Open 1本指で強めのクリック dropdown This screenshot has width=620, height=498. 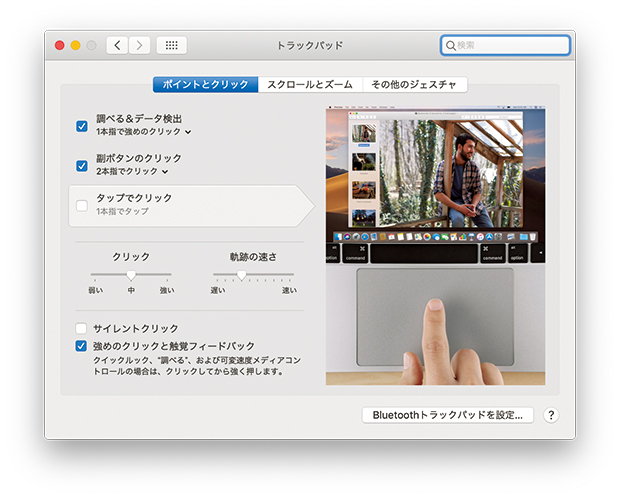pyautogui.click(x=144, y=132)
